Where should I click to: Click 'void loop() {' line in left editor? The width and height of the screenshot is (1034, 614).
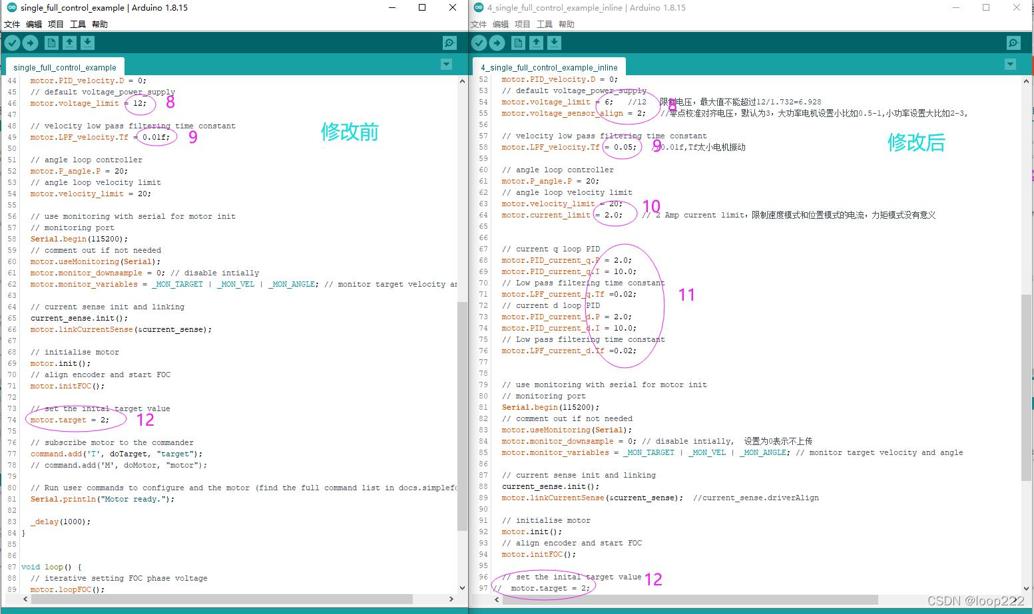coord(51,567)
